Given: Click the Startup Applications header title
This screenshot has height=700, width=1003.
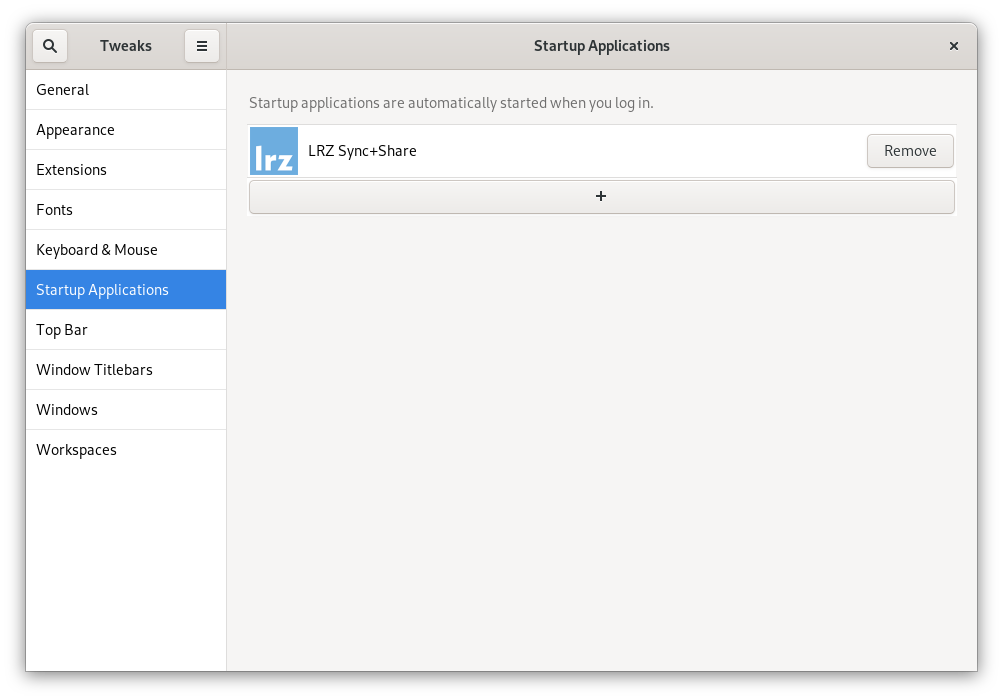Looking at the screenshot, I should [x=601, y=46].
